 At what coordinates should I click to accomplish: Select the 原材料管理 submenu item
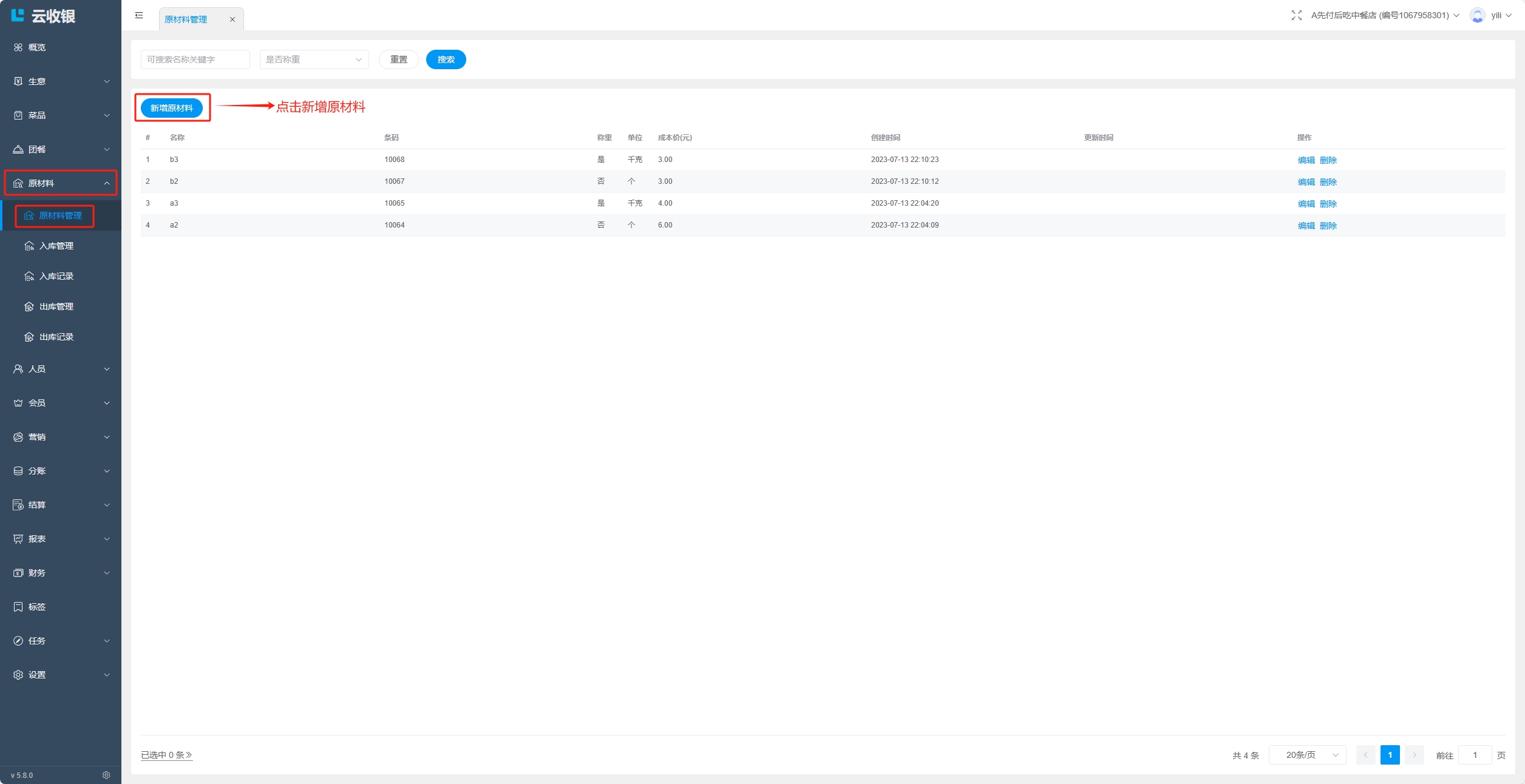click(59, 215)
